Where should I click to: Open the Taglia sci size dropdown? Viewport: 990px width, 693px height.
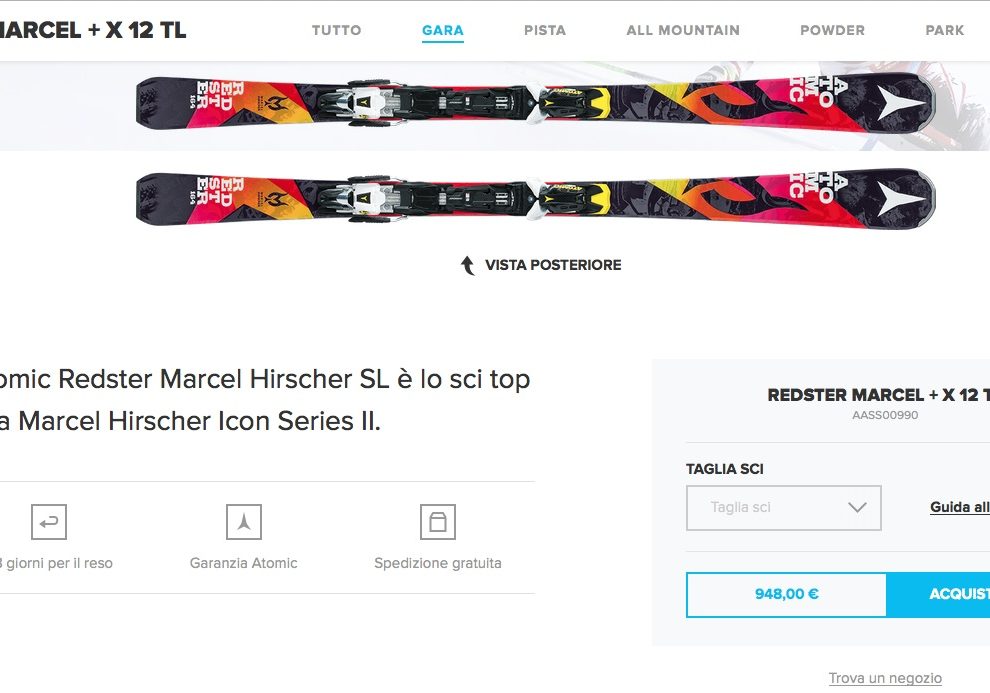(784, 507)
